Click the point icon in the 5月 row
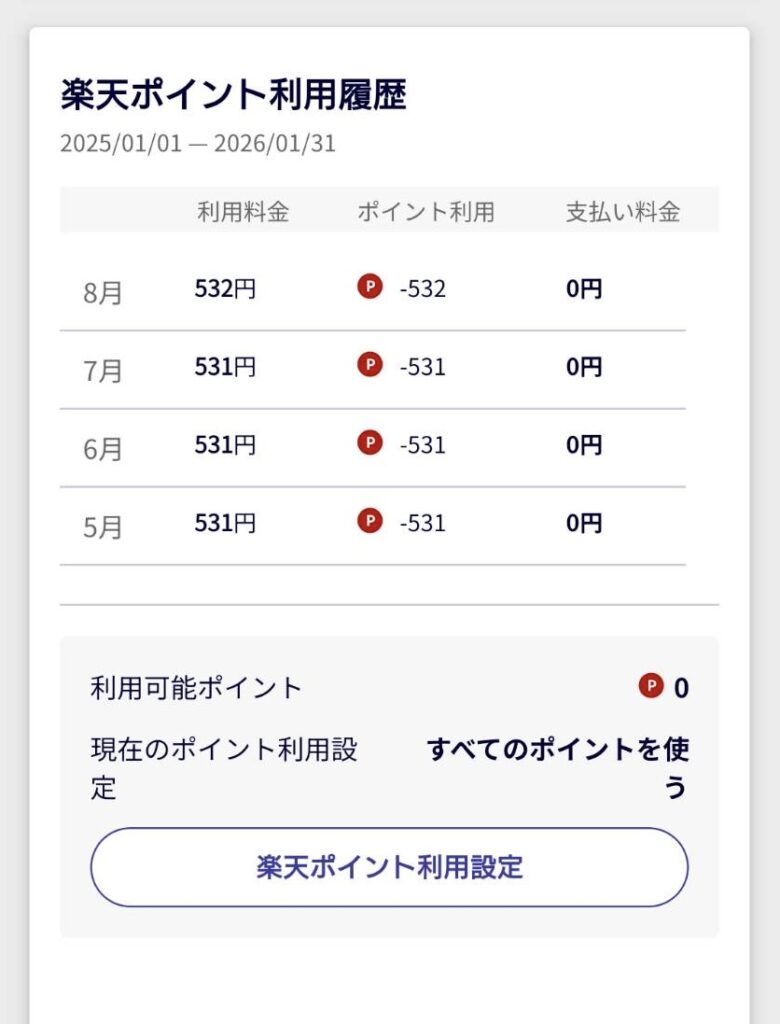Image resolution: width=780 pixels, height=1024 pixels. point(370,521)
